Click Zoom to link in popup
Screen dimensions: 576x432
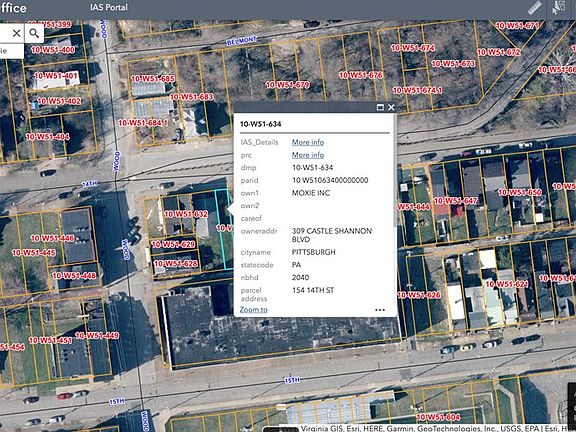click(253, 310)
